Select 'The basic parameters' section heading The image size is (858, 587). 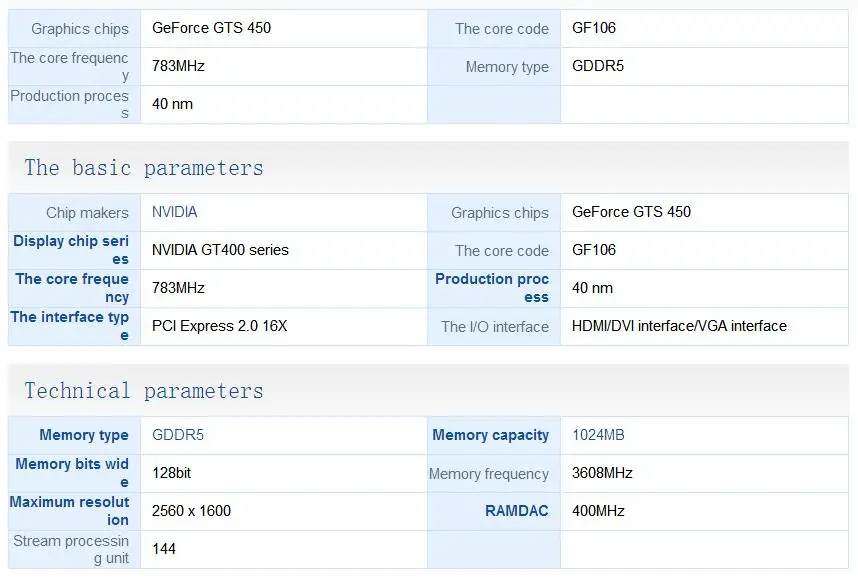(144, 167)
